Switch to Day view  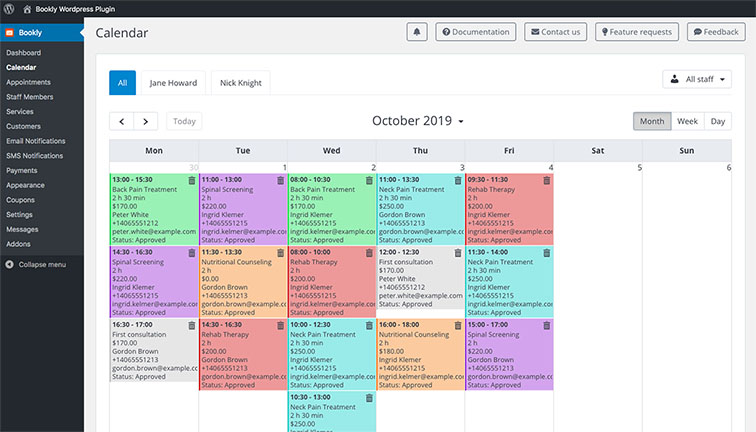(x=718, y=121)
